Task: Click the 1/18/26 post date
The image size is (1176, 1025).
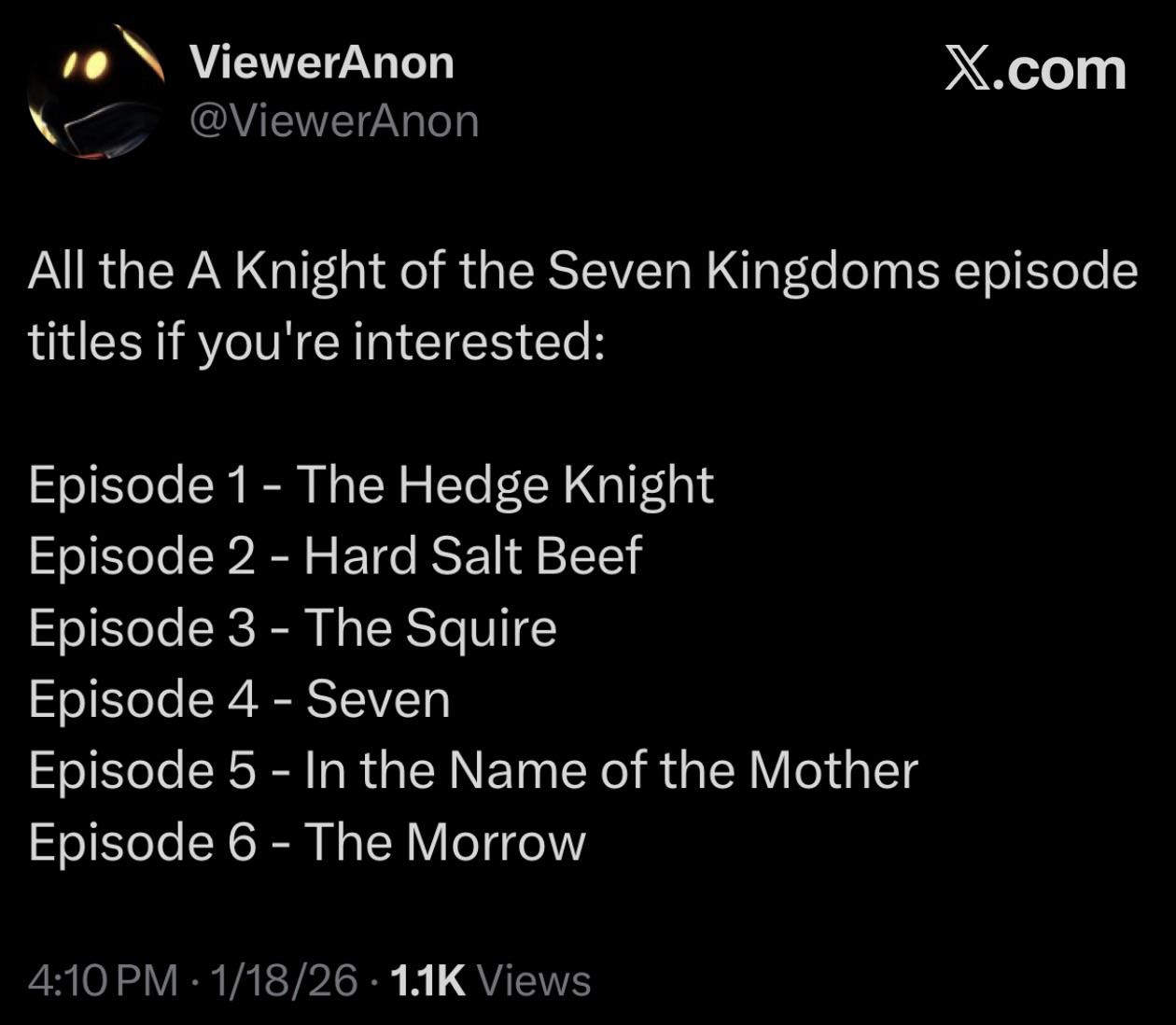Action: coord(284,980)
